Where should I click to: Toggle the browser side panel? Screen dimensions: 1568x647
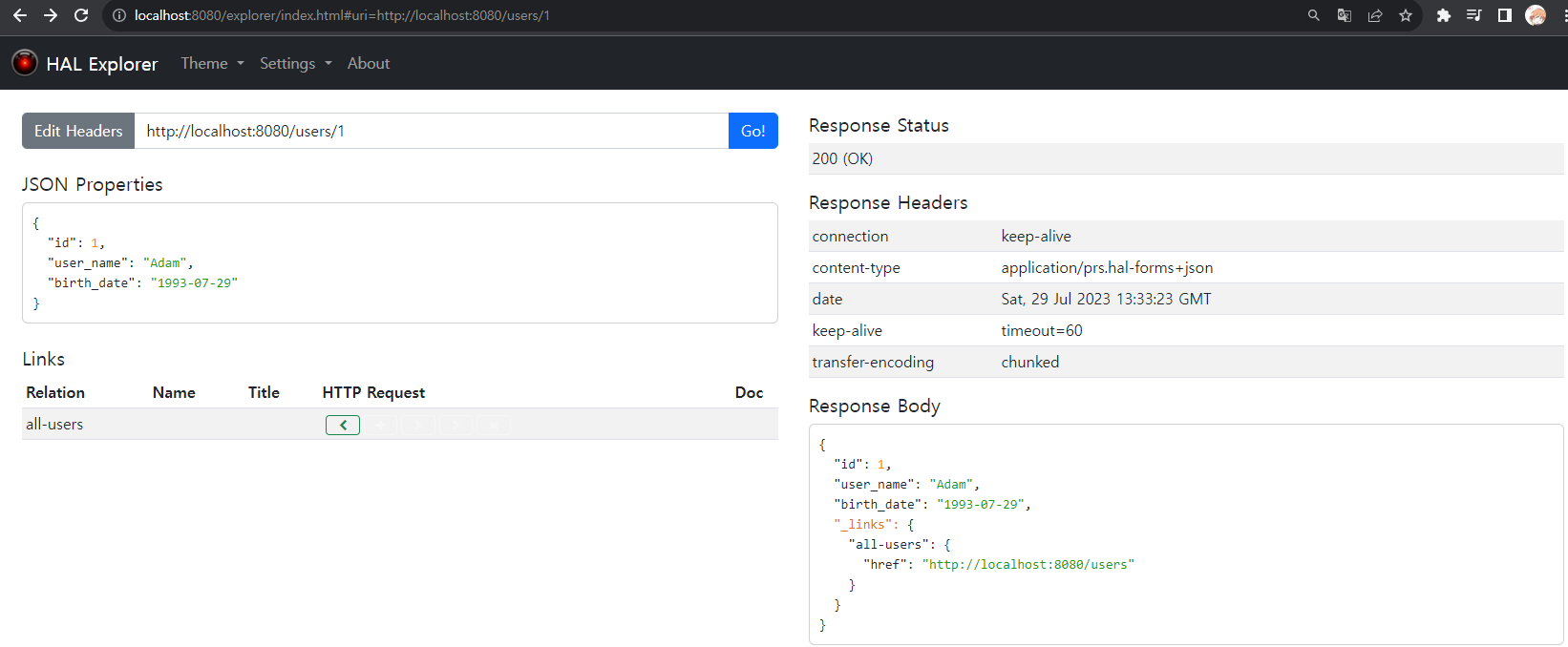click(x=1505, y=15)
